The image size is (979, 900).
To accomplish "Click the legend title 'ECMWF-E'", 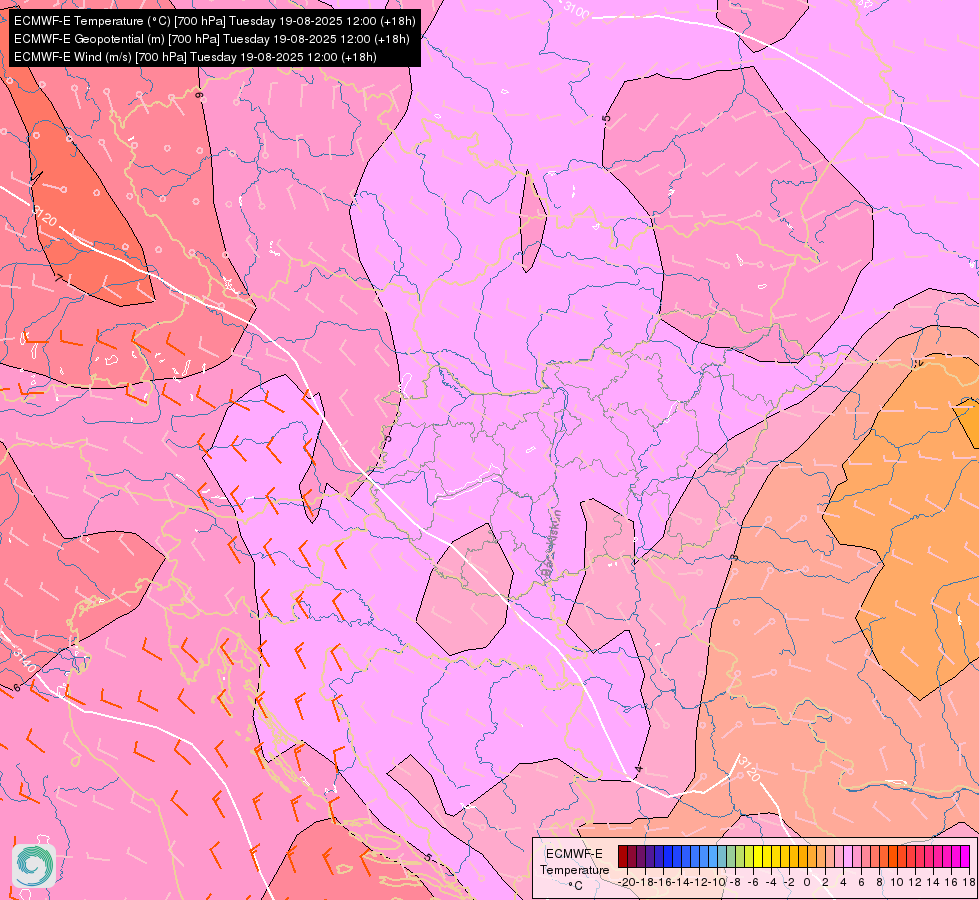I will [x=574, y=854].
